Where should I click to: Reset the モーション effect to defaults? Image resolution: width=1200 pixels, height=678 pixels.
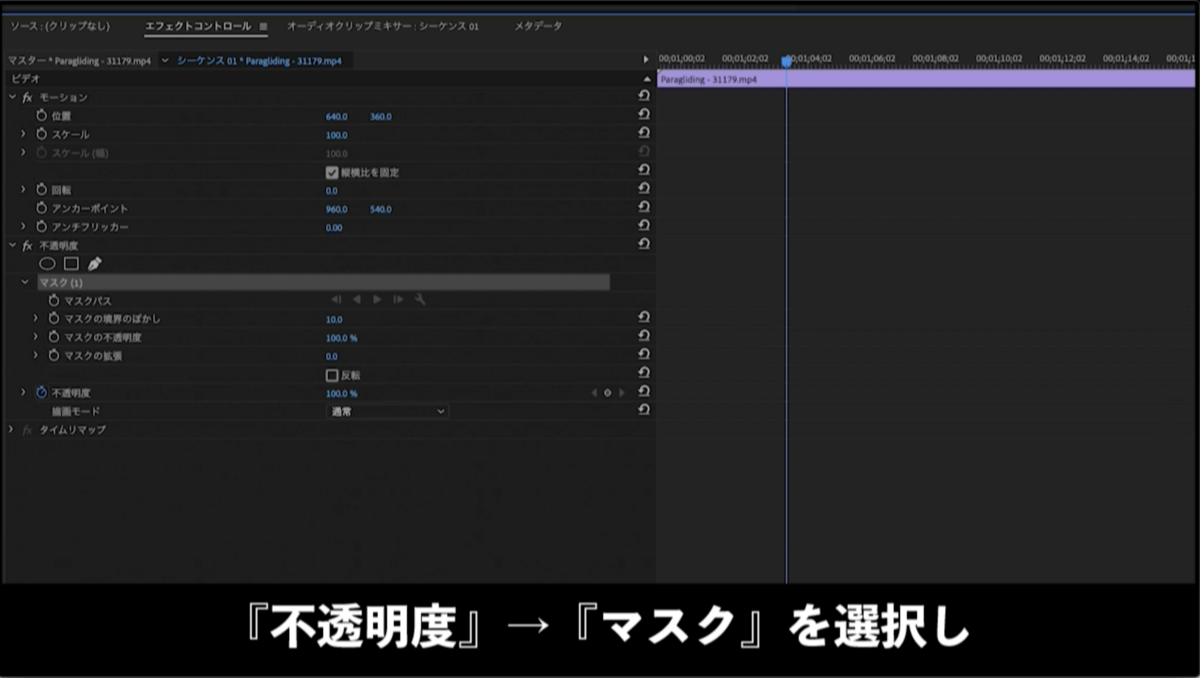point(645,96)
